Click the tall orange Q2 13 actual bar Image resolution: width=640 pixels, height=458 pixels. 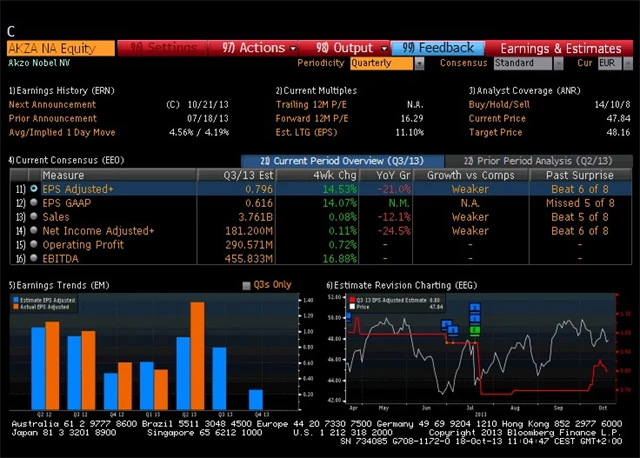[x=197, y=356]
